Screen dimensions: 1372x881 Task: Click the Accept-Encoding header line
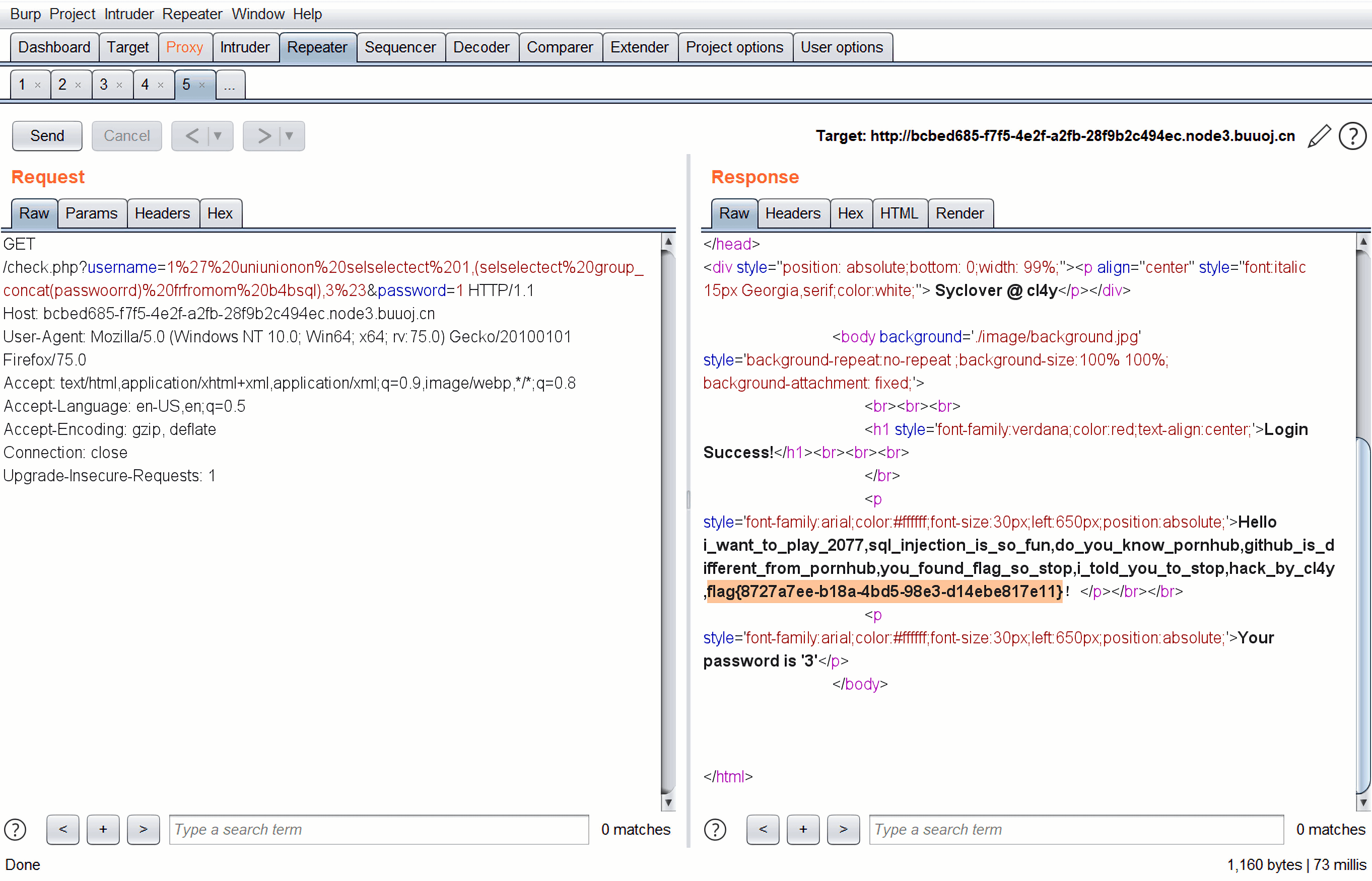point(110,429)
